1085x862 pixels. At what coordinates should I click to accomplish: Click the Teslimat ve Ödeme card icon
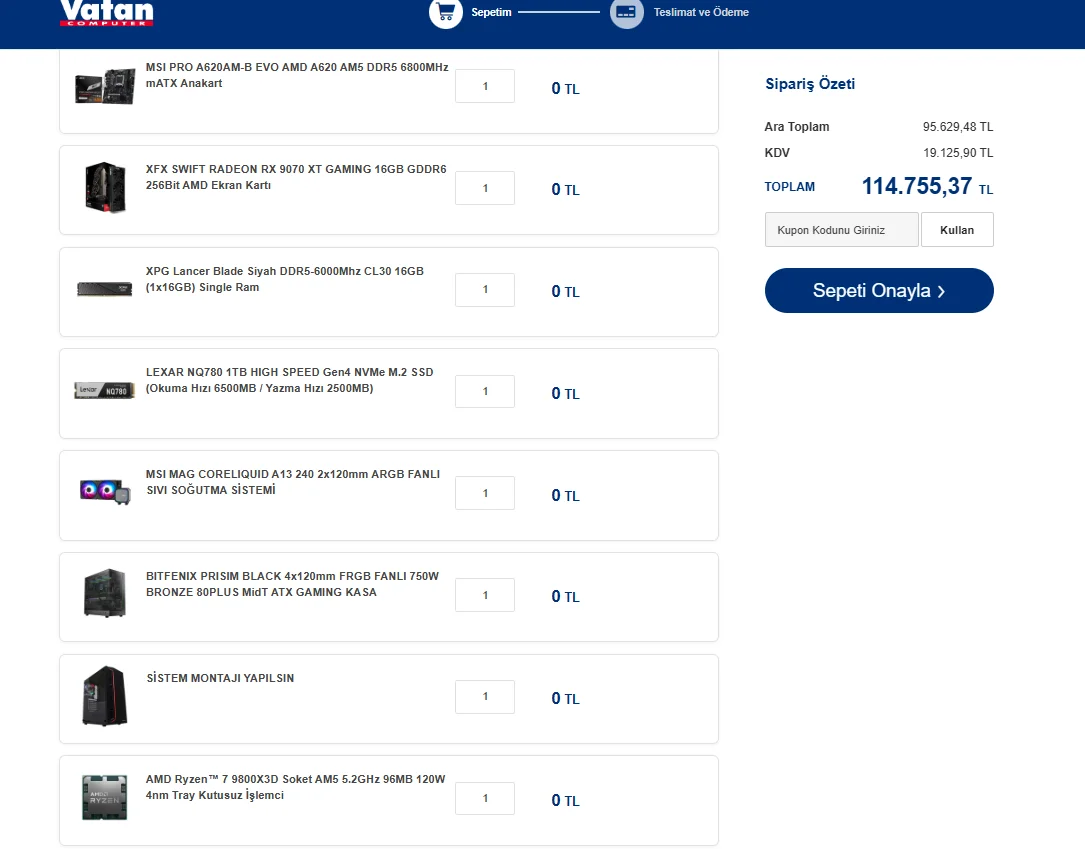[x=626, y=12]
